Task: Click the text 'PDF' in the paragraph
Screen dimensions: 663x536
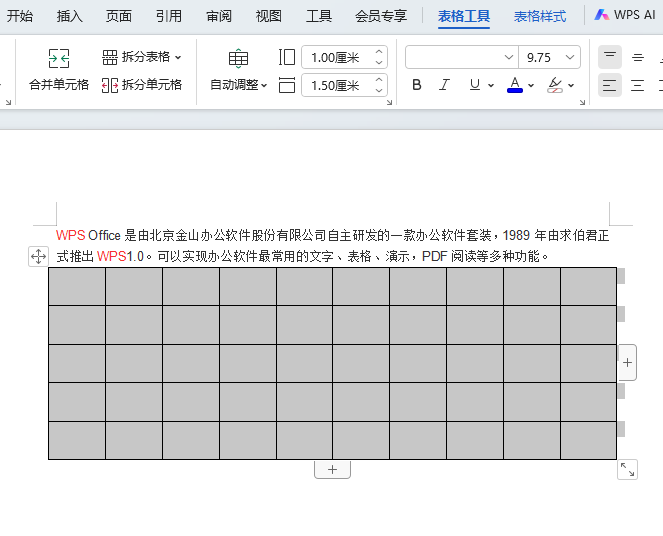Action: coord(435,256)
